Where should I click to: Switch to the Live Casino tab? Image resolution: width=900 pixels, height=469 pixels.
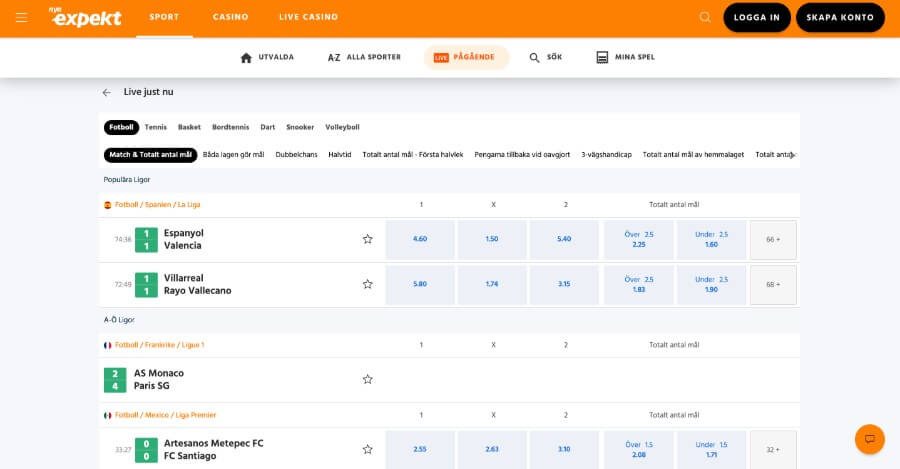(308, 17)
